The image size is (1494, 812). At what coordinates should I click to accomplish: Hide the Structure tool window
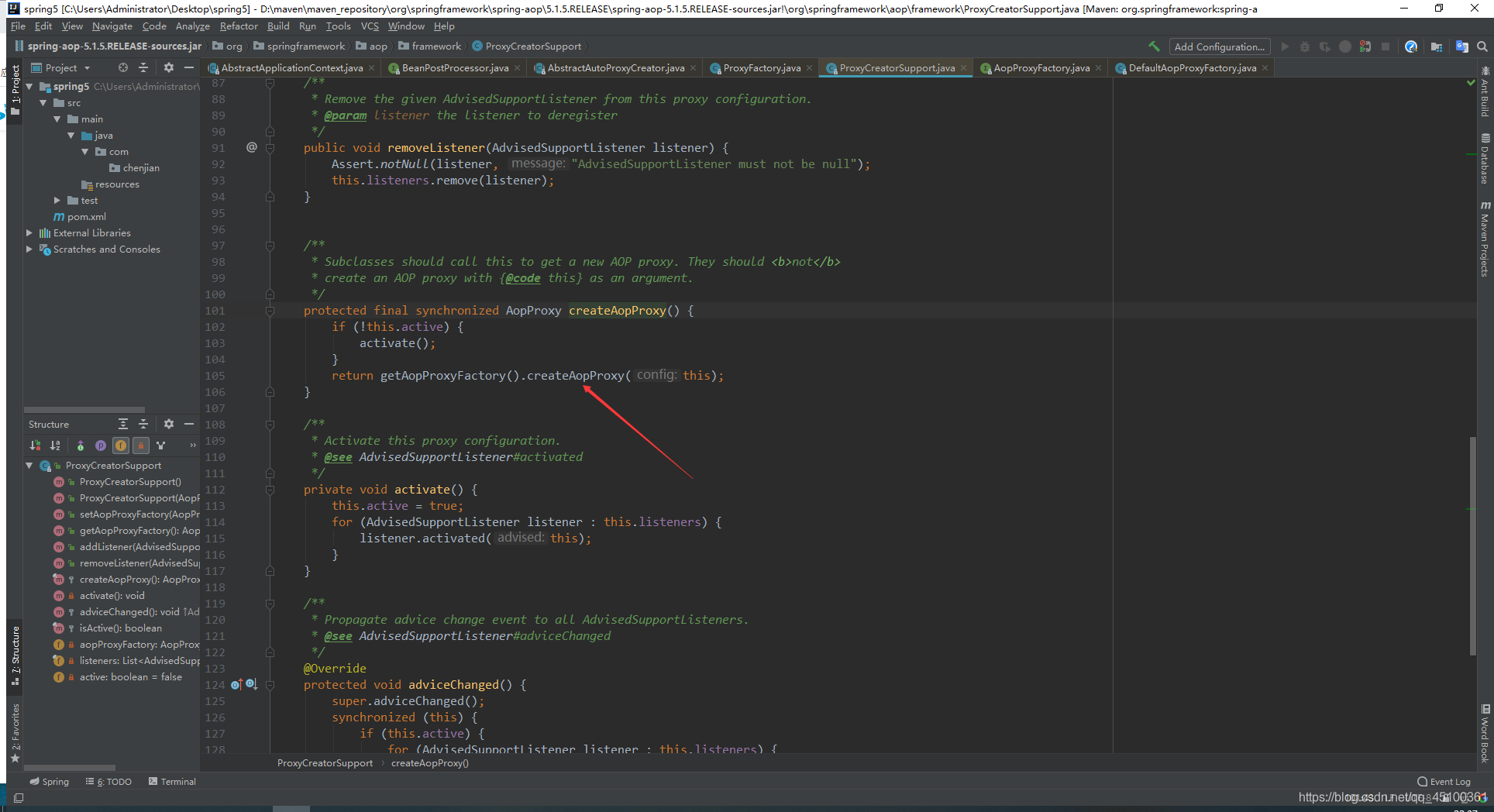(188, 424)
